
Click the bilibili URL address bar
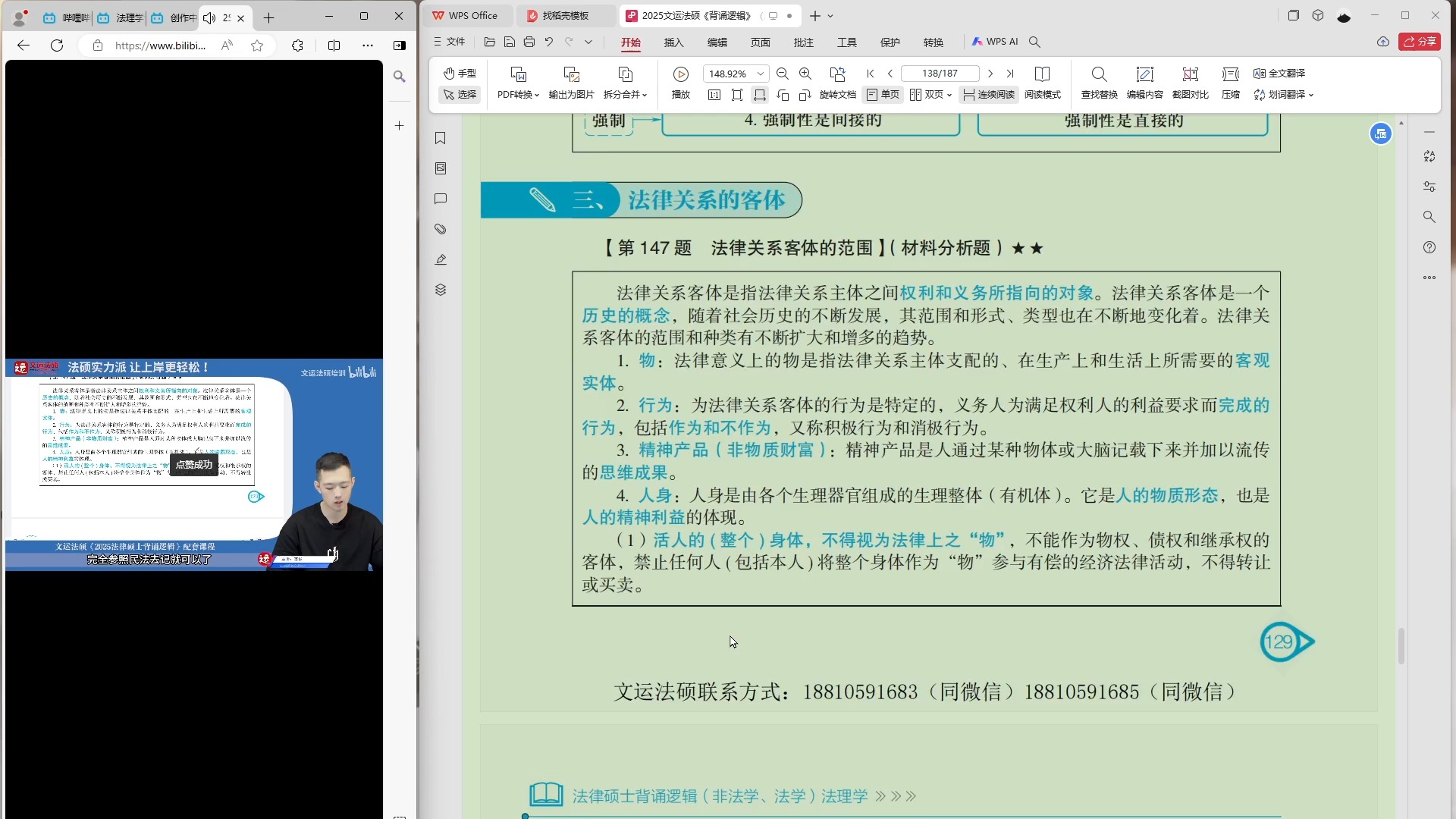coord(159,45)
